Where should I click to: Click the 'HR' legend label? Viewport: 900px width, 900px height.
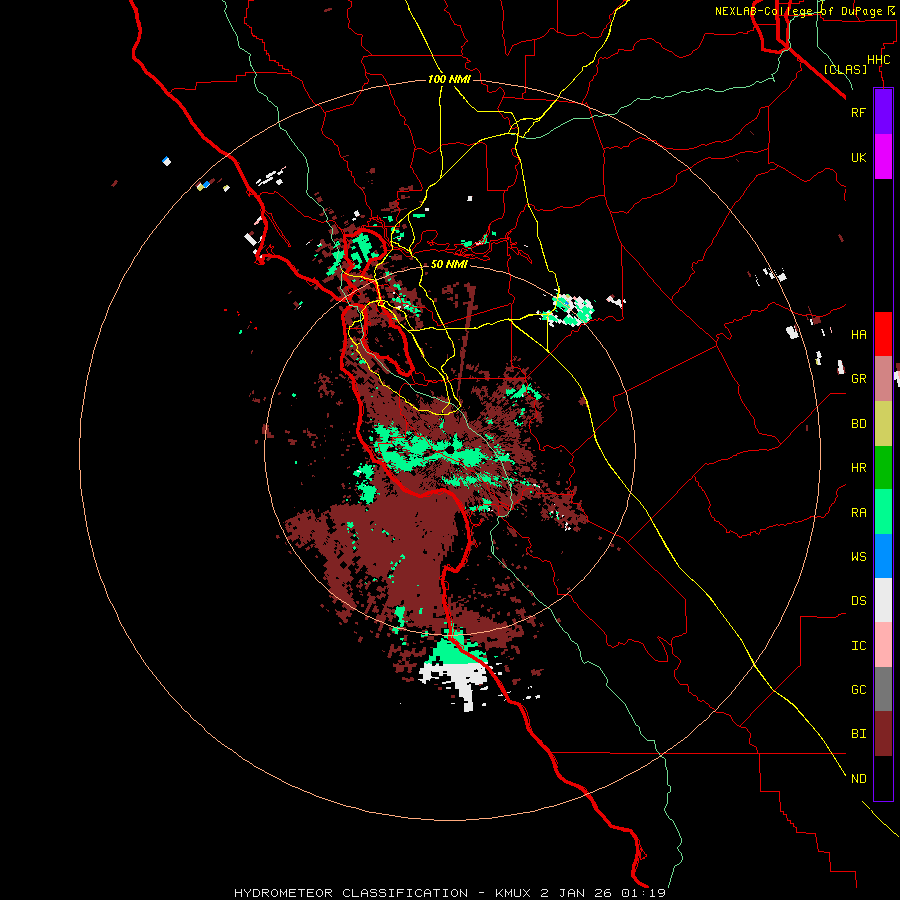(x=858, y=468)
